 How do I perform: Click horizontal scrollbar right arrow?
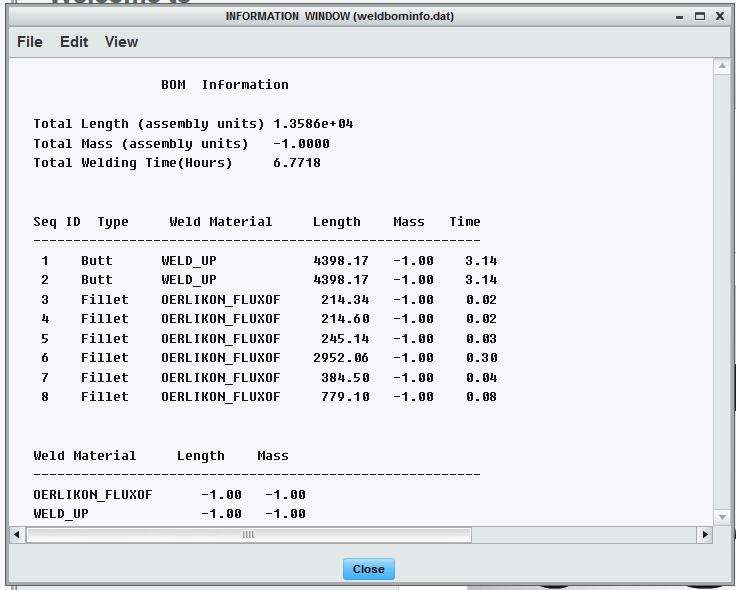[705, 535]
